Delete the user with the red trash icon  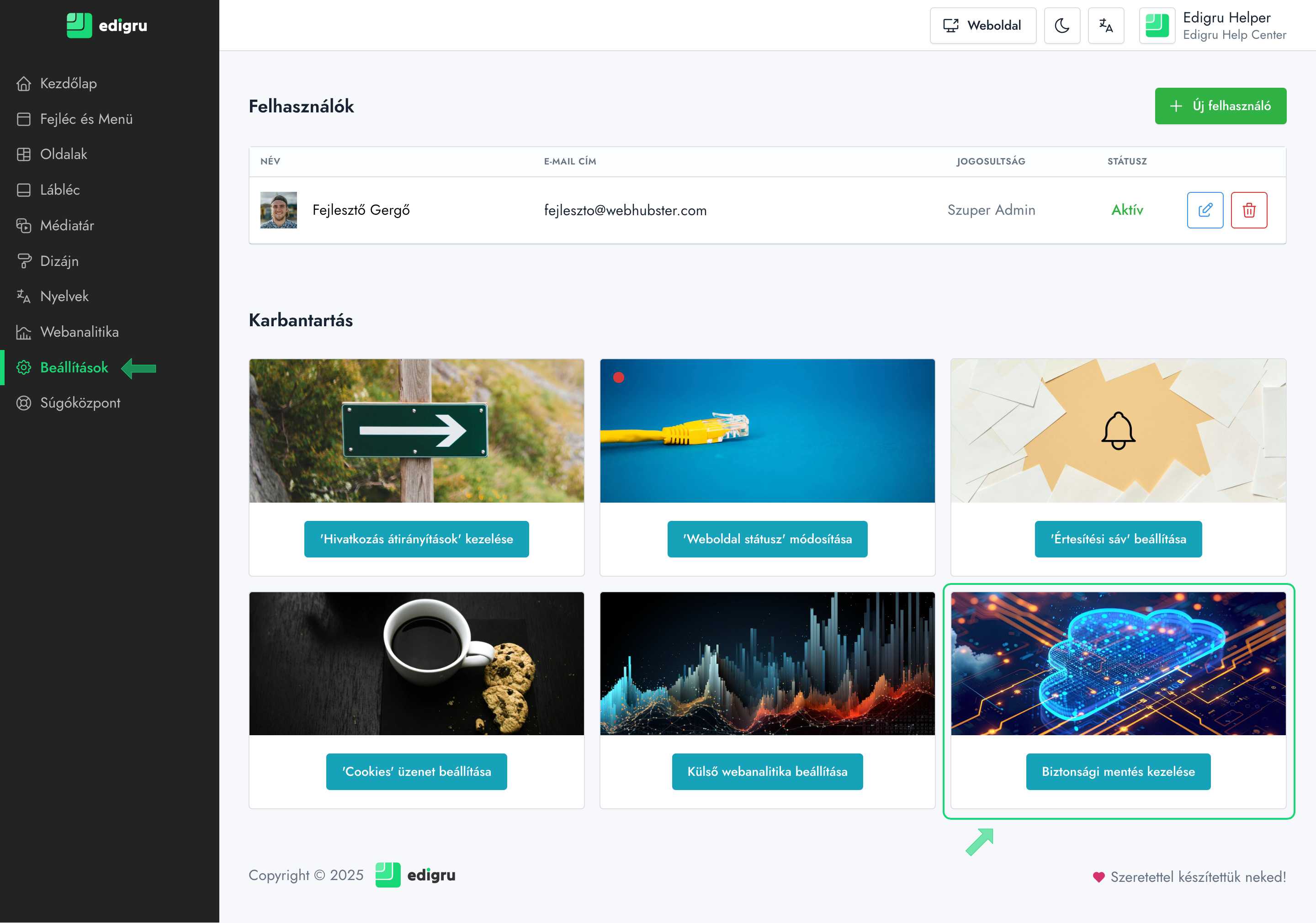click(1249, 210)
